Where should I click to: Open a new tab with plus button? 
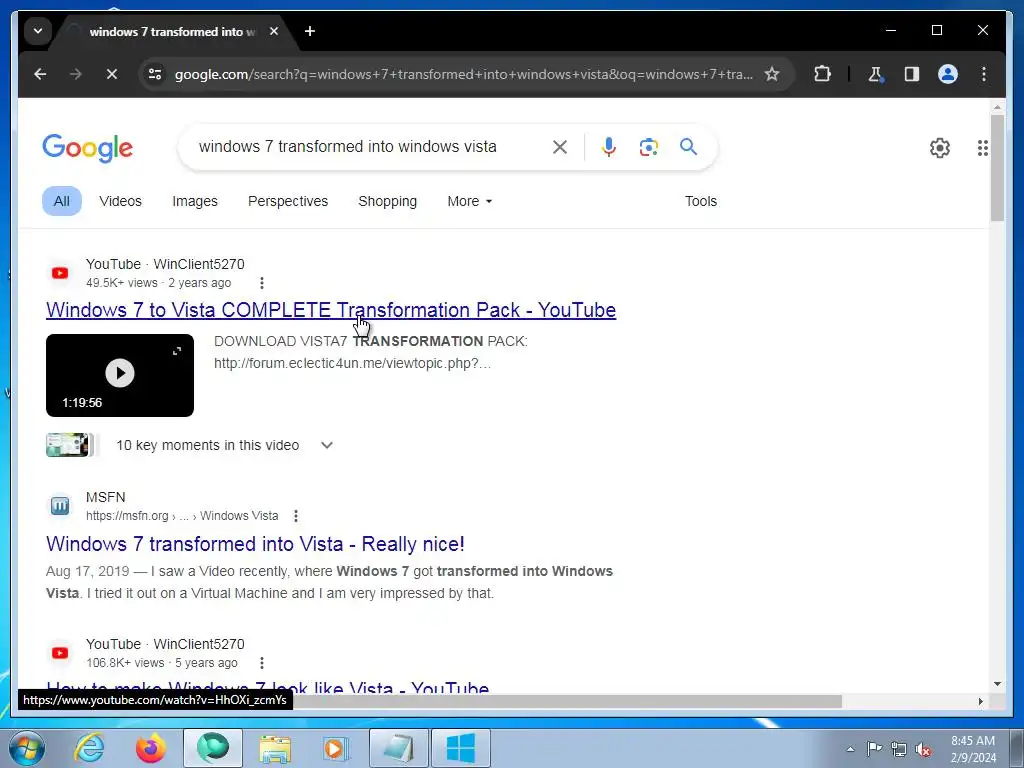click(310, 31)
